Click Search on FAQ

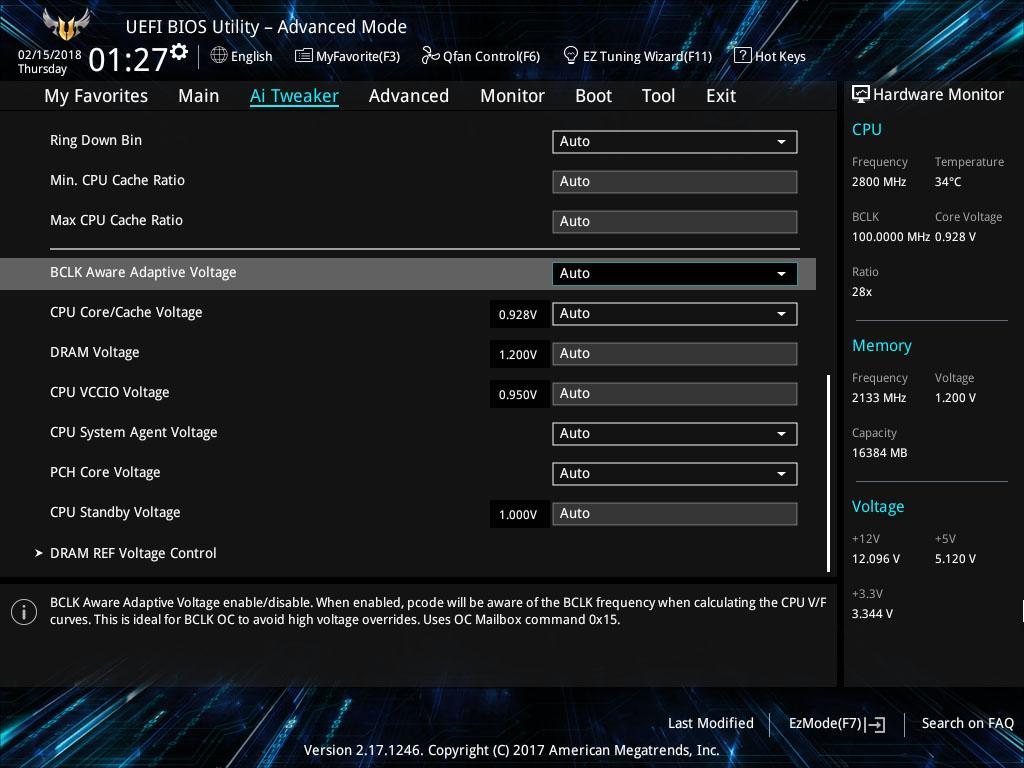967,723
